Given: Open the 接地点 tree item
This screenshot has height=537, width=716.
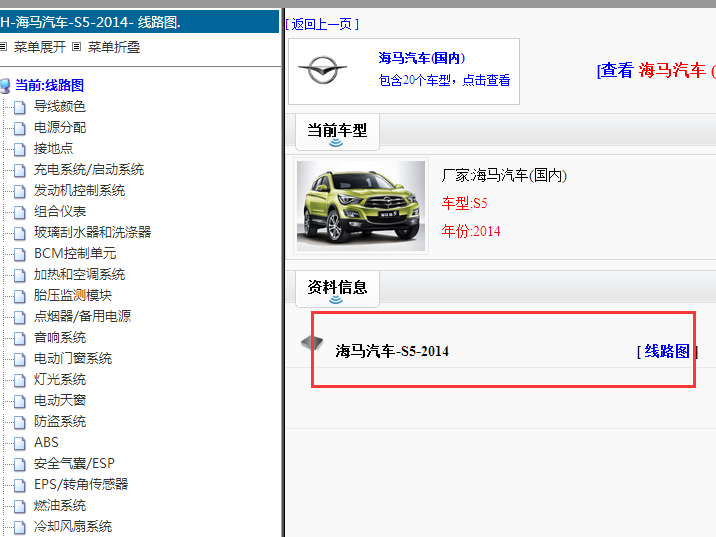Looking at the screenshot, I should [x=53, y=148].
